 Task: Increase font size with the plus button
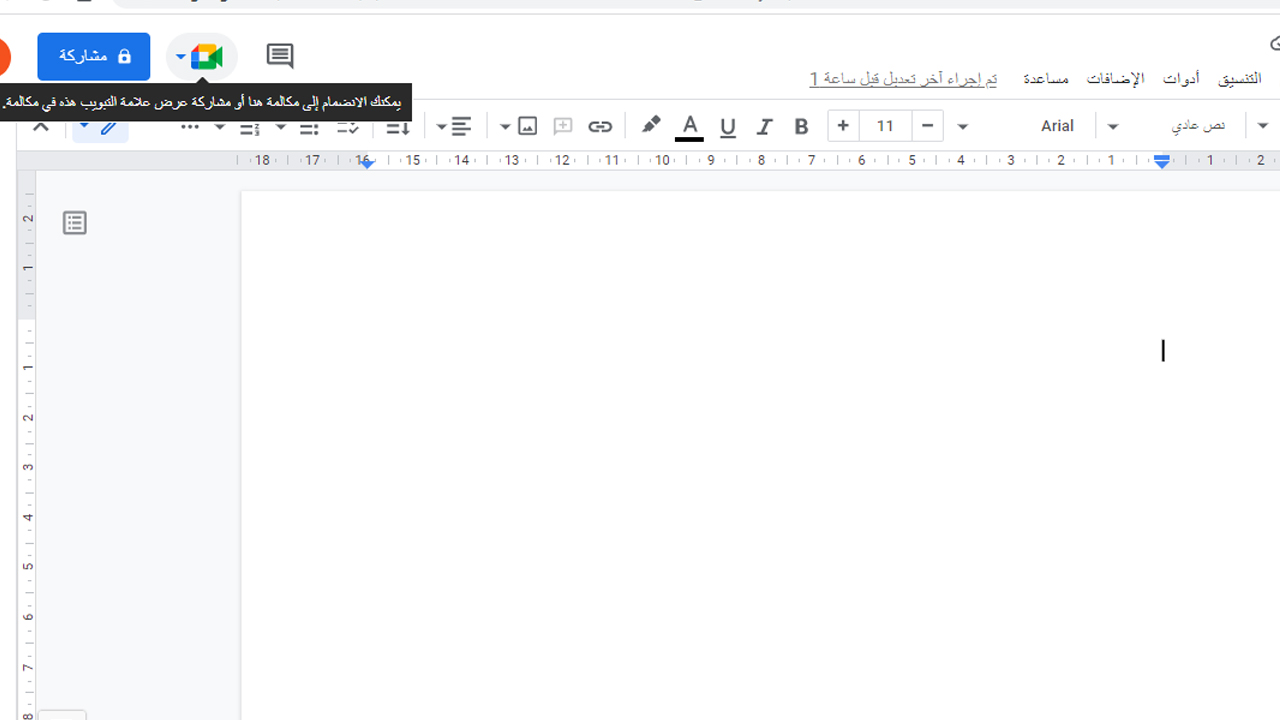point(843,126)
